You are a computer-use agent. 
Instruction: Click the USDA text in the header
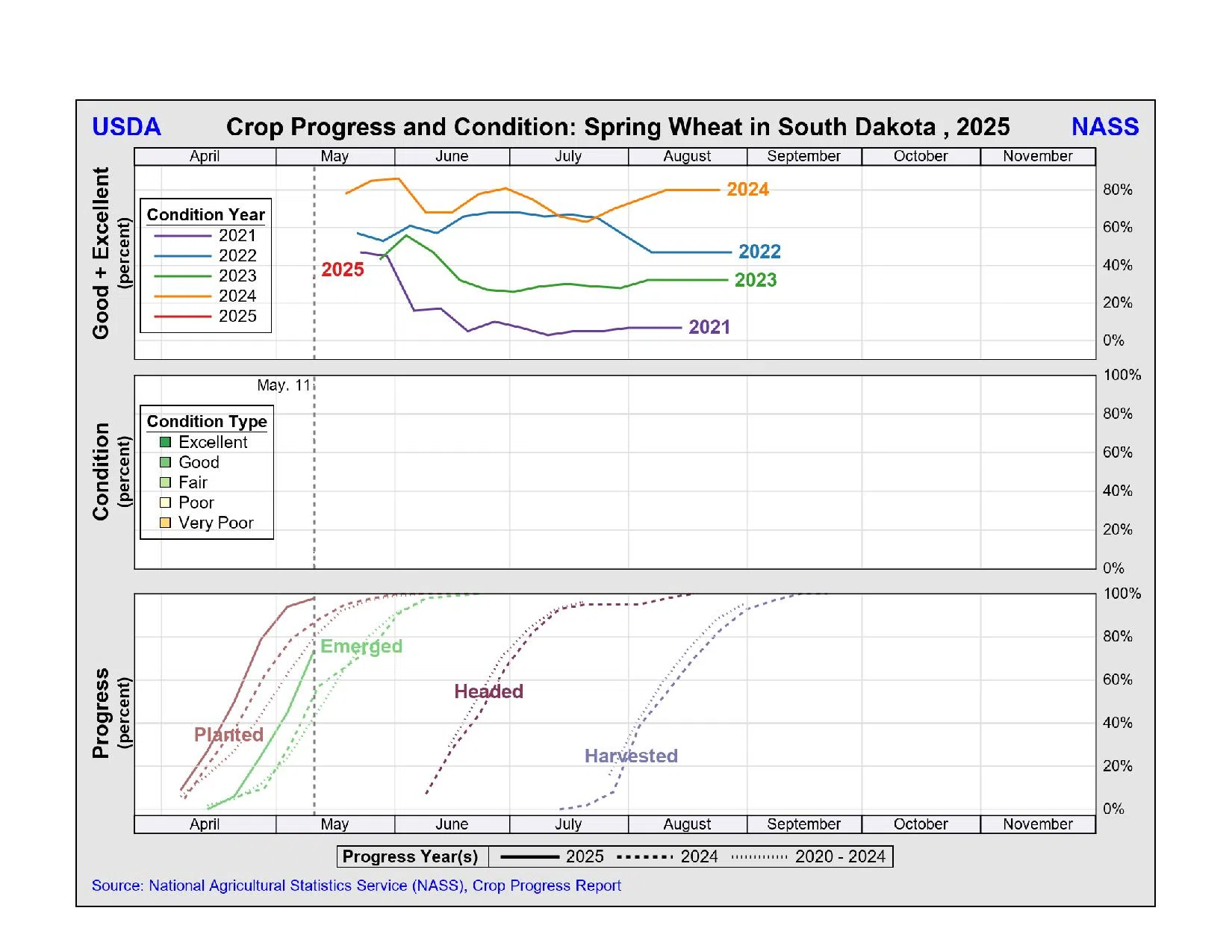pos(126,127)
